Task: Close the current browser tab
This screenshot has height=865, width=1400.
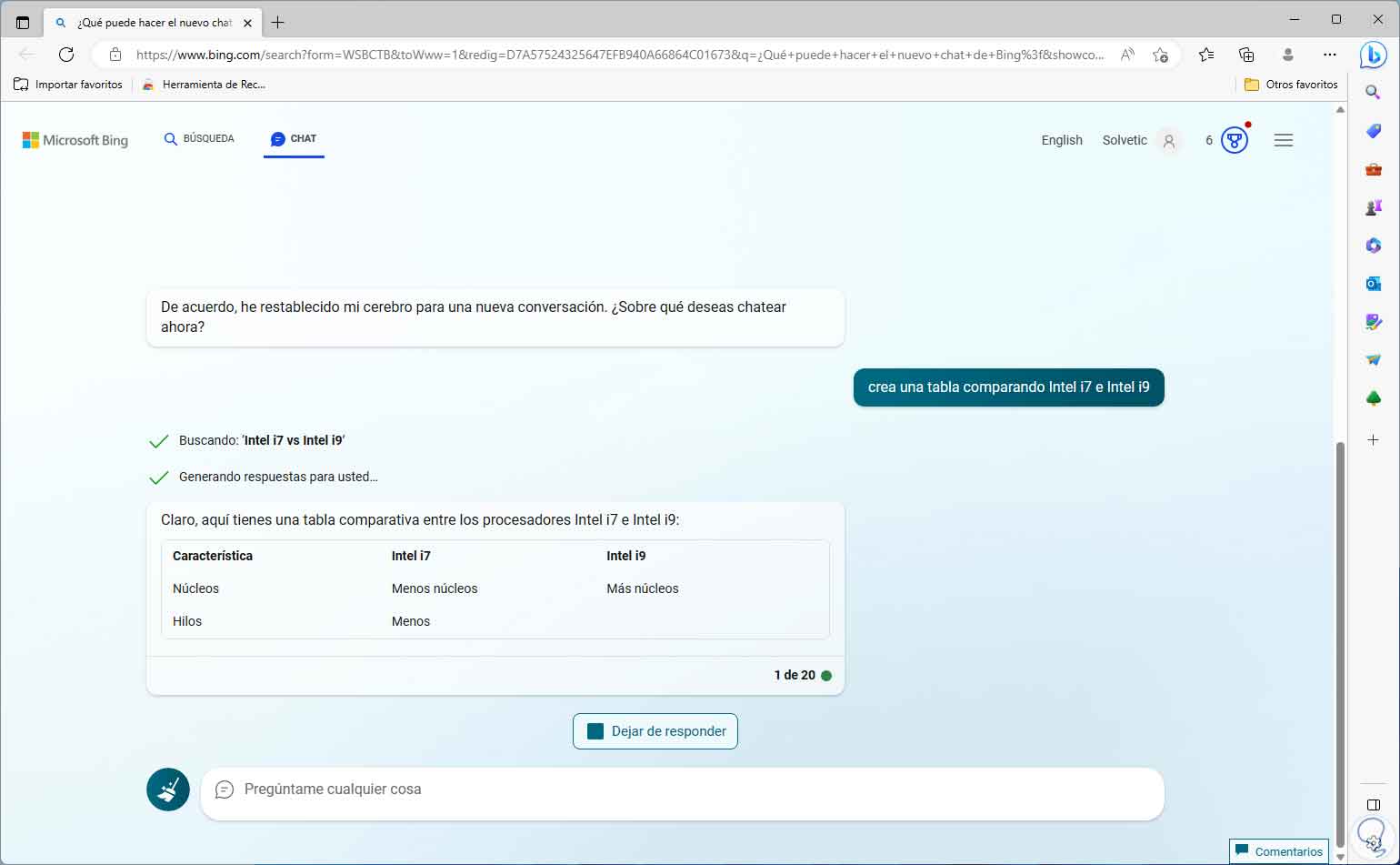Action: [x=247, y=23]
